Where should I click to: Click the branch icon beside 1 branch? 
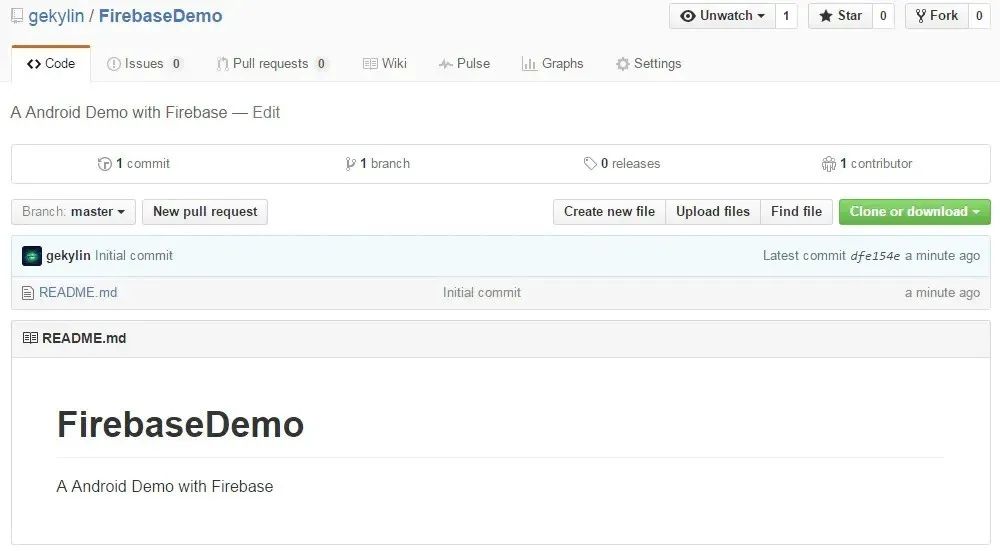350,164
